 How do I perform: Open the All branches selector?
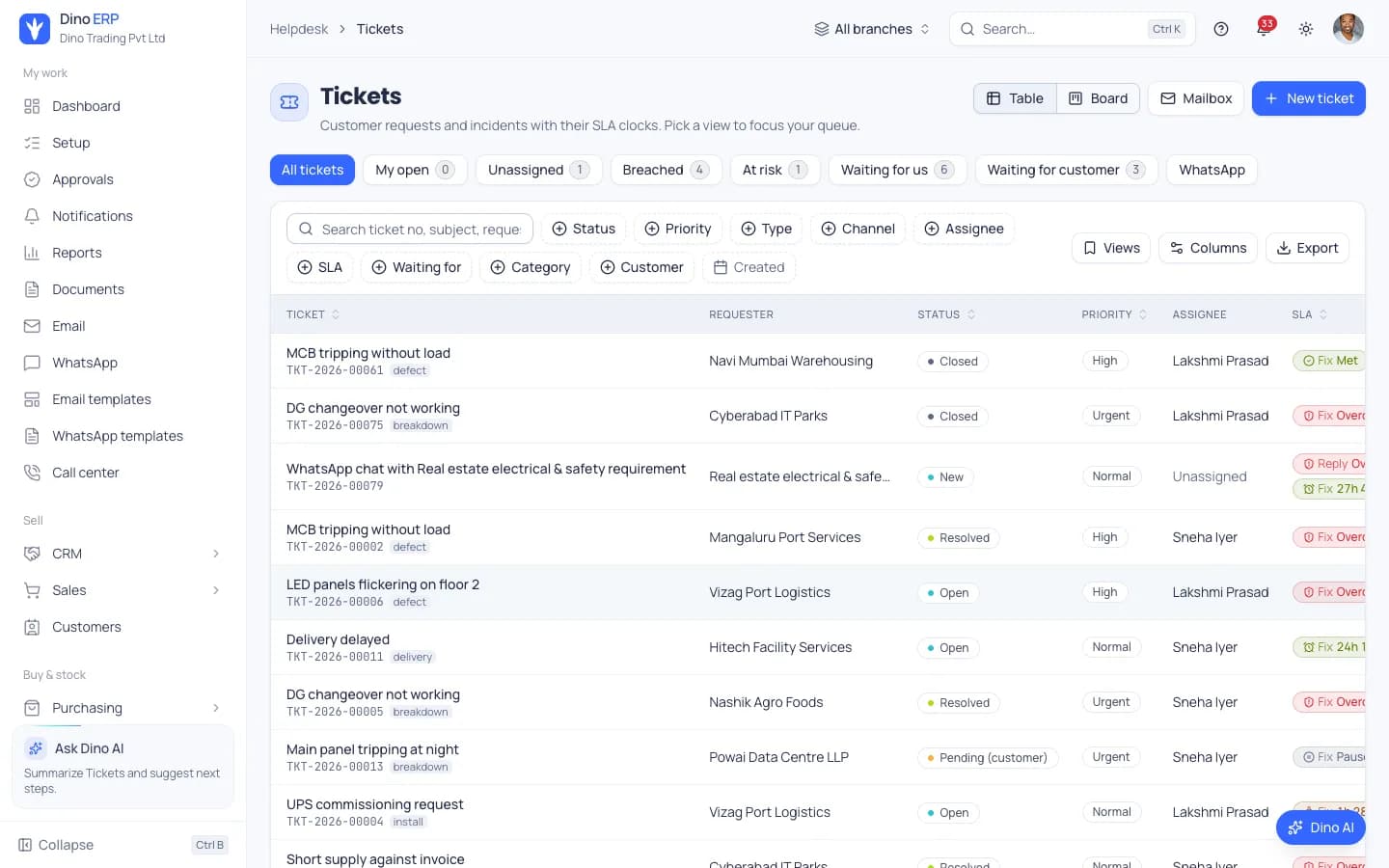point(872,29)
